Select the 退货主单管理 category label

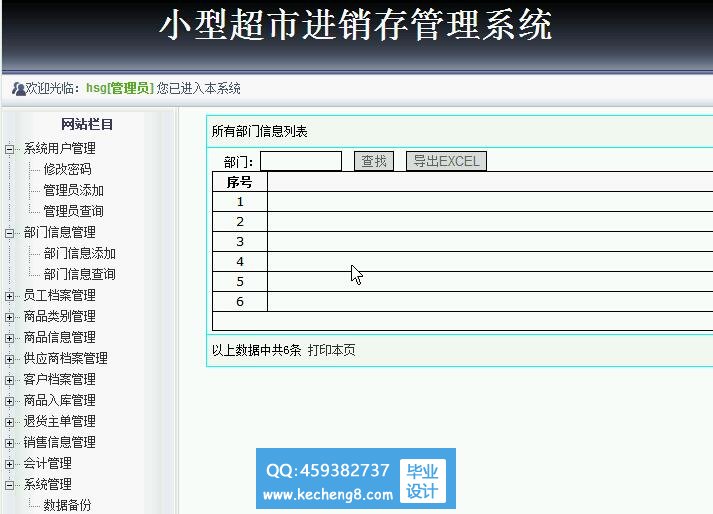click(60, 421)
